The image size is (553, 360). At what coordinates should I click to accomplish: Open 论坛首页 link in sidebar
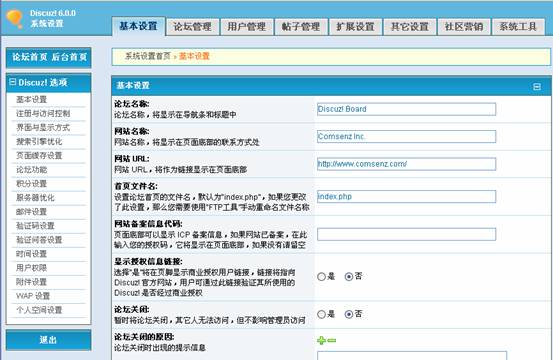point(30,57)
